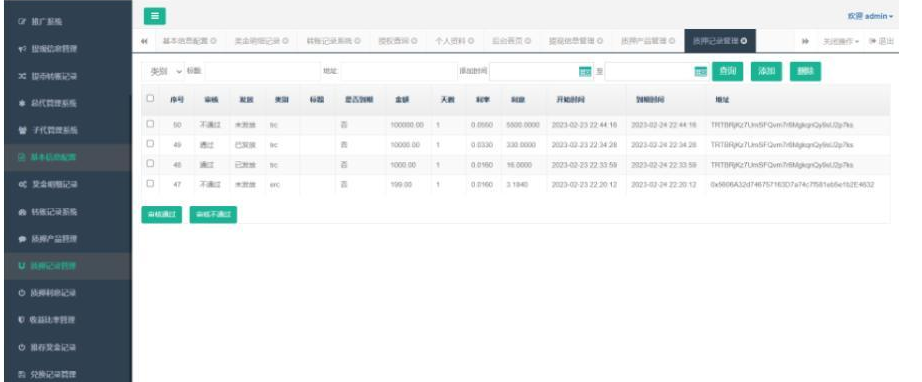Viewport: 922px width, 382px height.
Task: Open the 类别 category dropdown
Action: (x=166, y=72)
